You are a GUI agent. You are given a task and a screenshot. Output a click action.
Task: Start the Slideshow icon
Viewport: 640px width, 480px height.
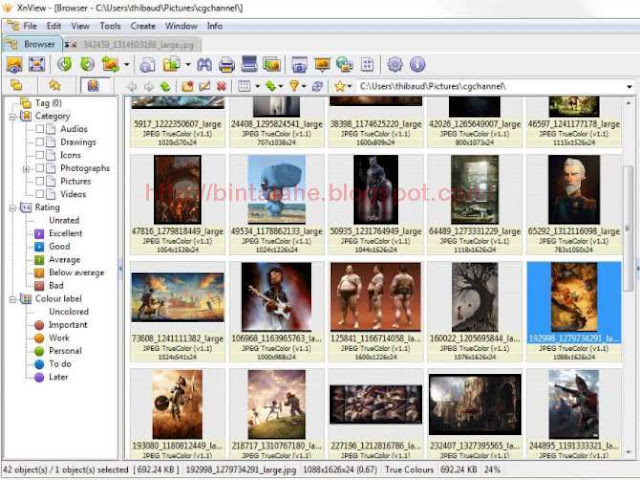click(322, 64)
